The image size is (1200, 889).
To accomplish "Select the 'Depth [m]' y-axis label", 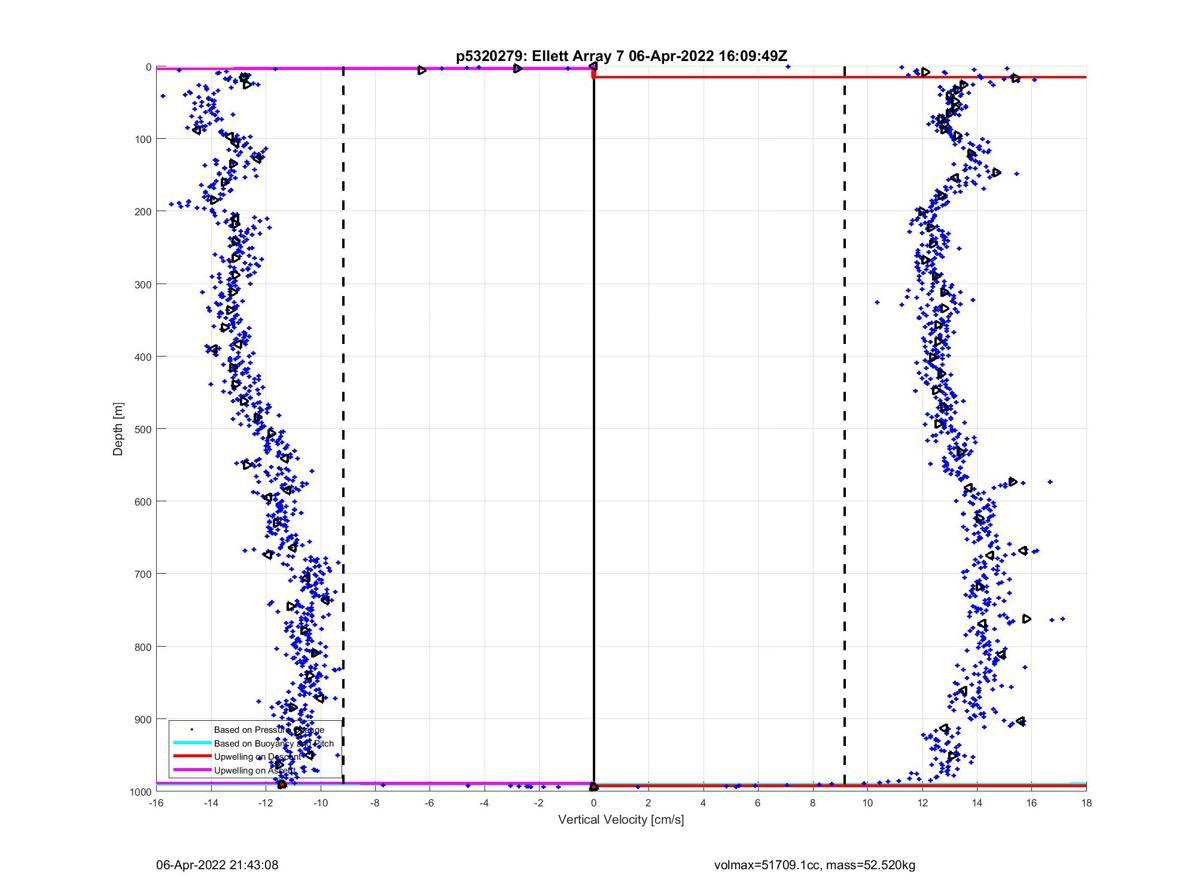I will pyautogui.click(x=118, y=429).
